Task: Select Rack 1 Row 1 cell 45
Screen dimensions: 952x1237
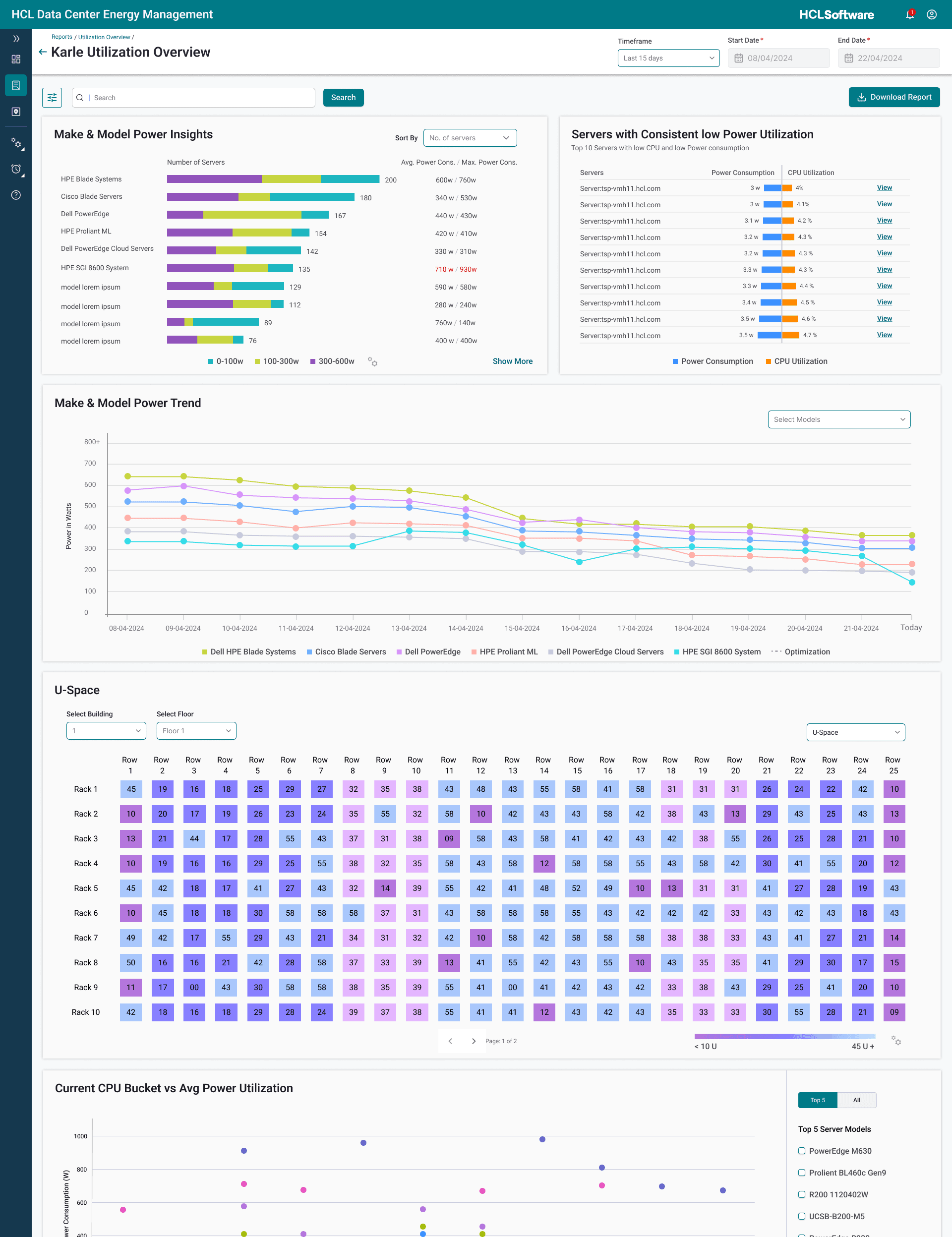Action: point(131,789)
